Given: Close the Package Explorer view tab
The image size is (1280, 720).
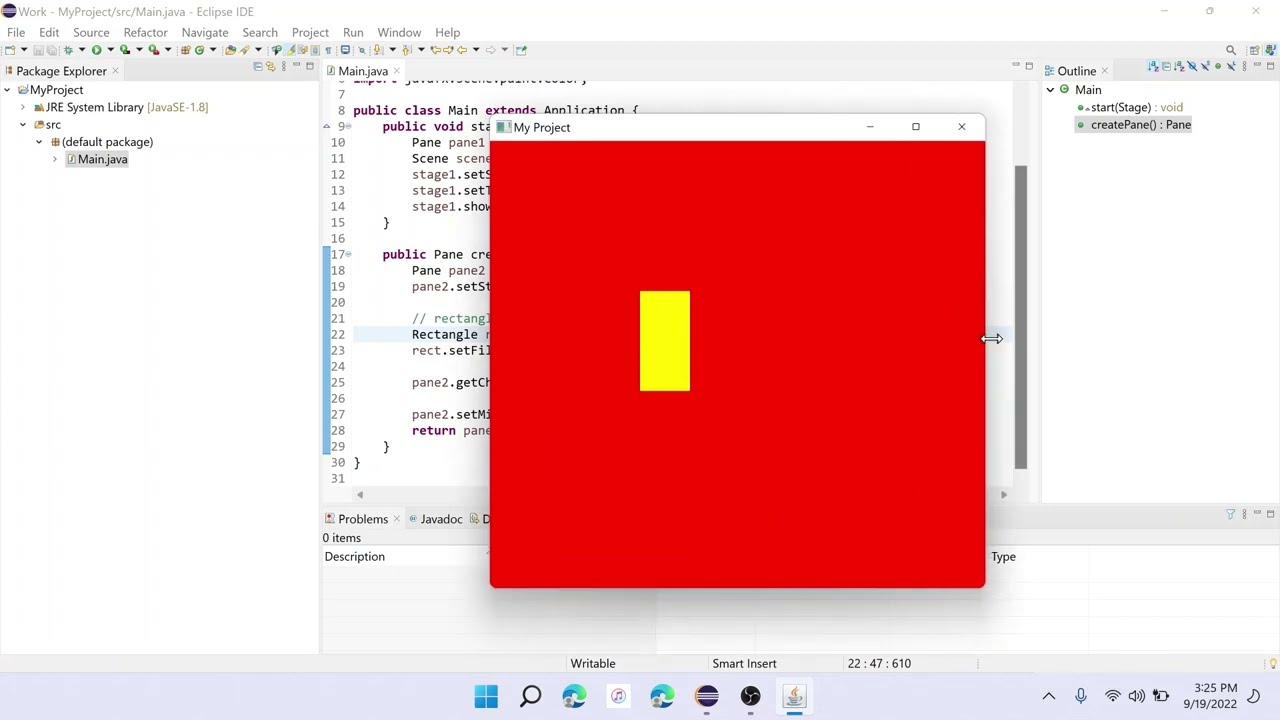Looking at the screenshot, I should (115, 71).
